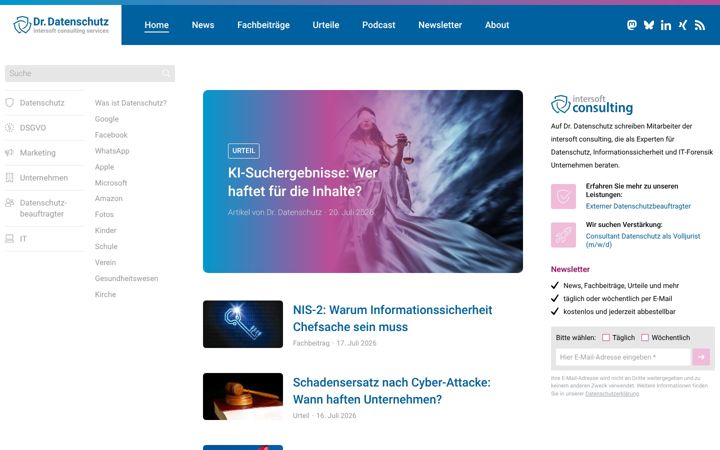Select the DSGVO sidebar category

(33, 128)
